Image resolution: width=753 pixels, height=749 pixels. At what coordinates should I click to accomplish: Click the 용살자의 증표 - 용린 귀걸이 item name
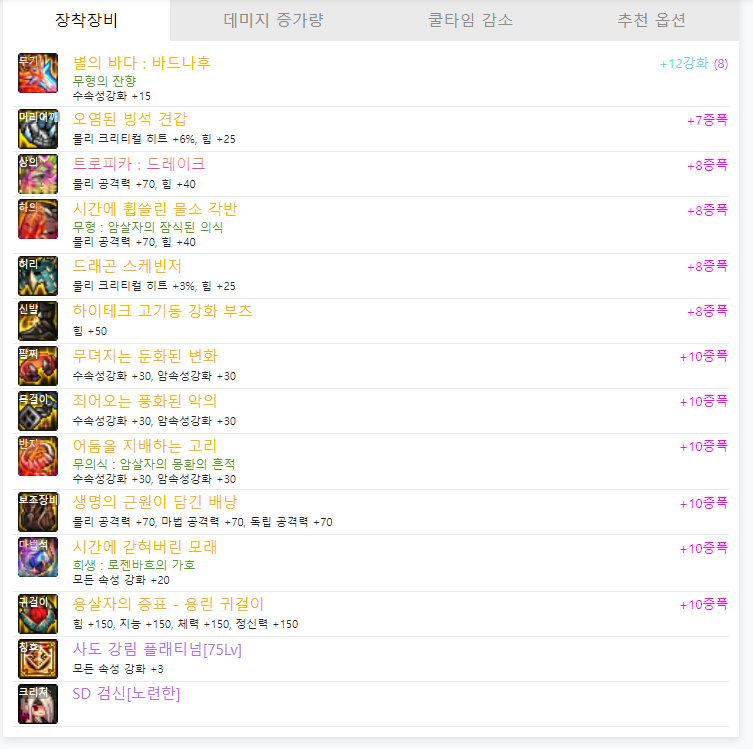168,604
